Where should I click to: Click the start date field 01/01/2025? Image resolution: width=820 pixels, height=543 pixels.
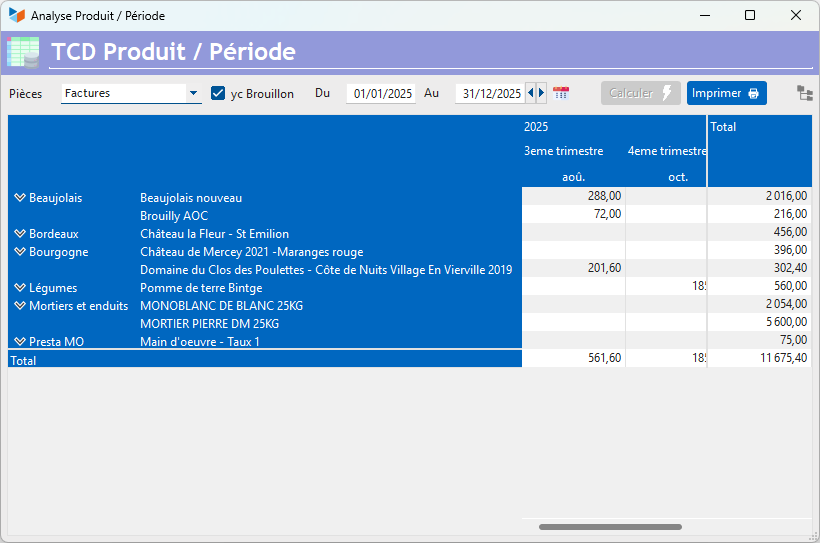(382, 93)
